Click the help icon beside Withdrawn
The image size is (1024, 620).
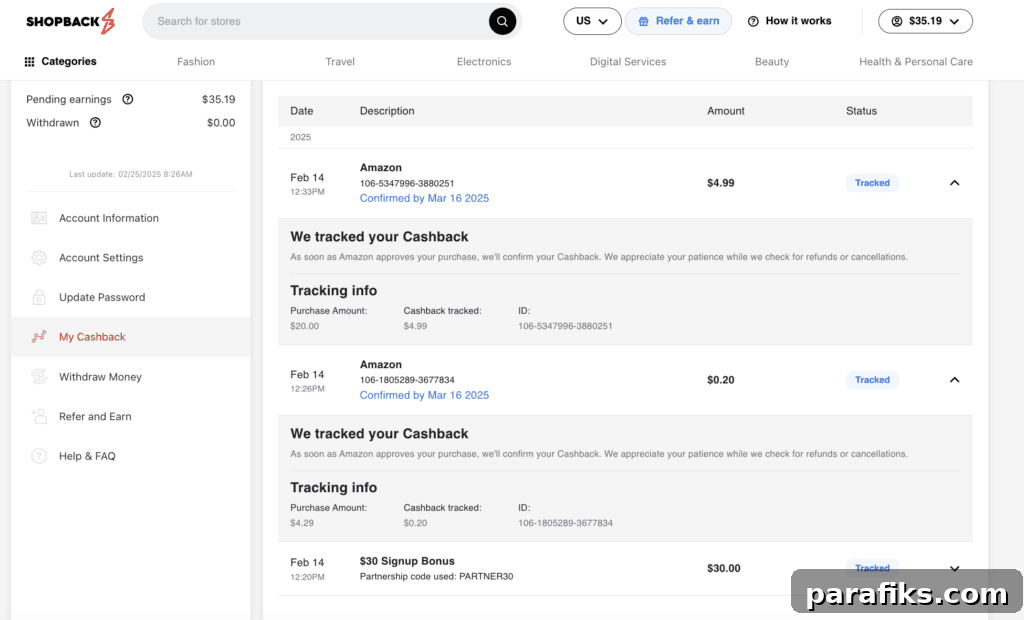point(95,123)
